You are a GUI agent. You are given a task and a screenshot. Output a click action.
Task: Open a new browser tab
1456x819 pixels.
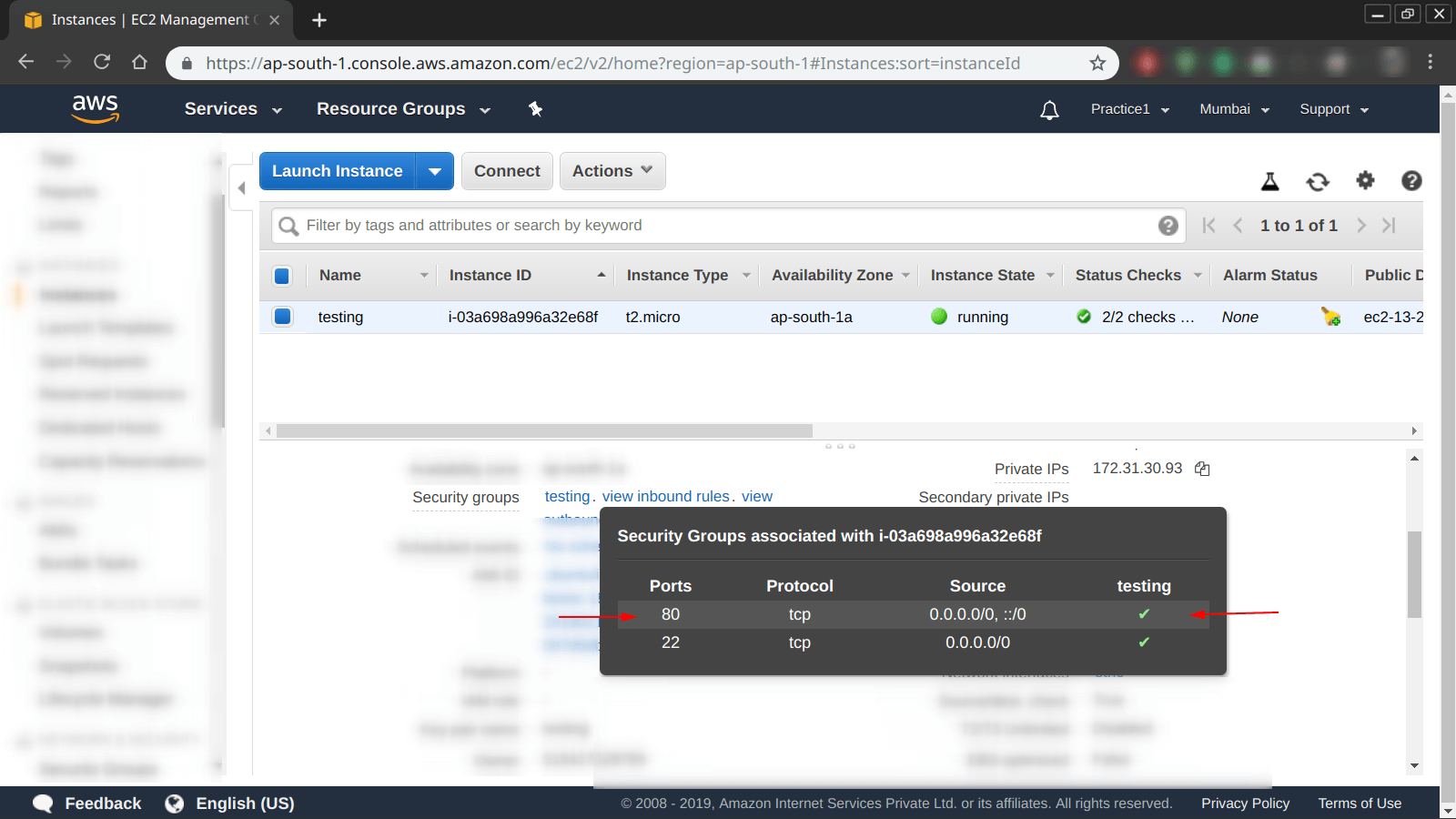pos(318,20)
